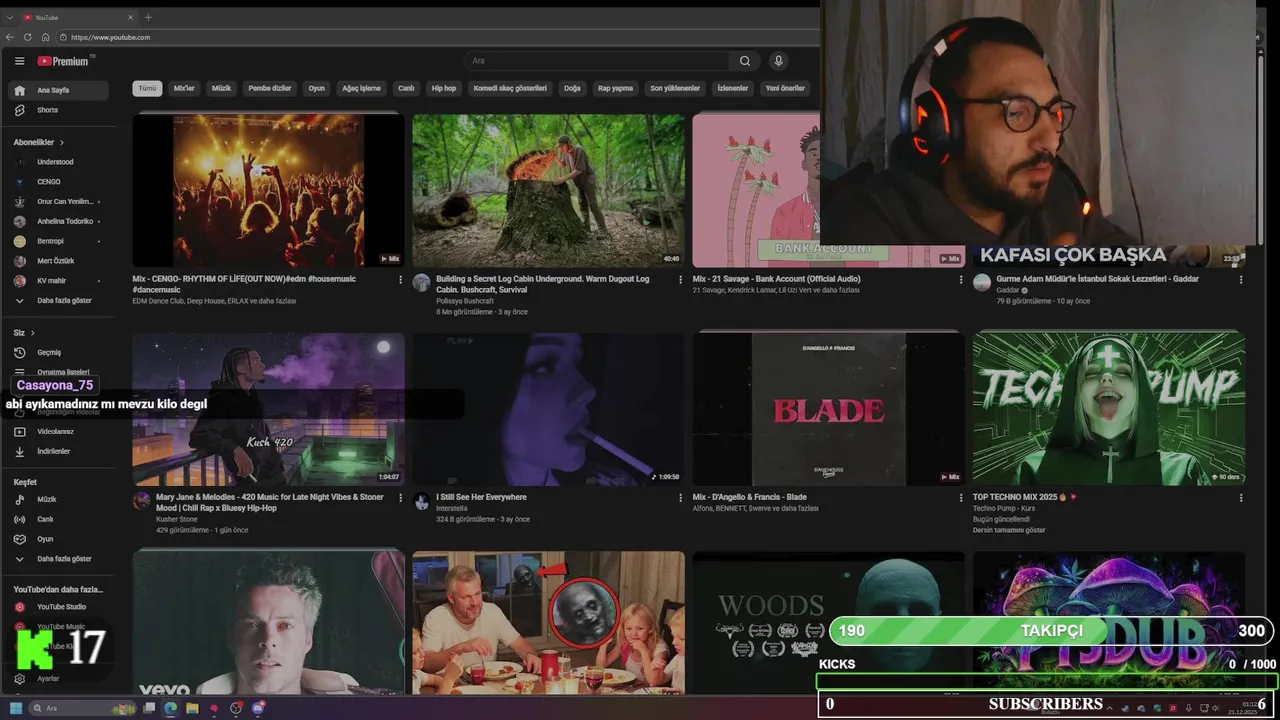Image resolution: width=1280 pixels, height=720 pixels.
Task: Click the search magnifier button
Action: 745,61
